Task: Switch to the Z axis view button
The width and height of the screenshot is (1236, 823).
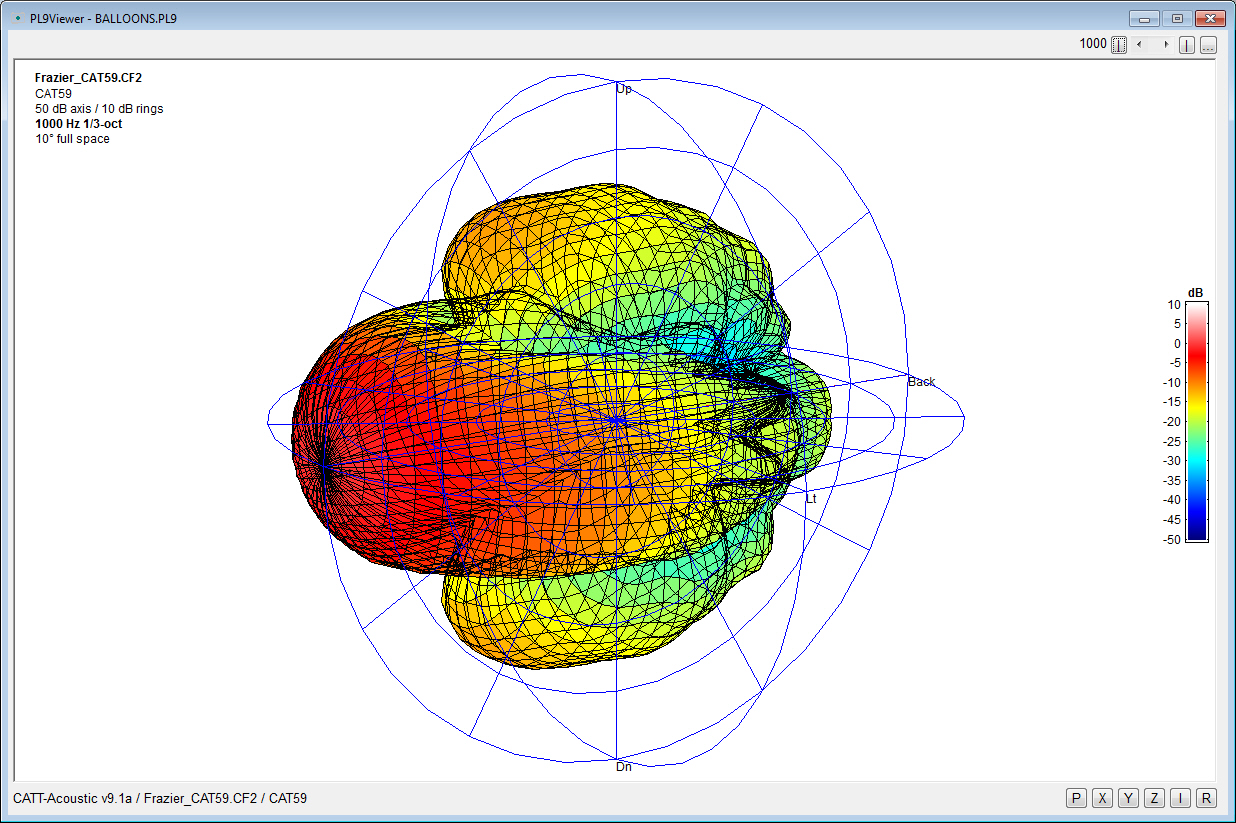Action: click(x=1154, y=797)
